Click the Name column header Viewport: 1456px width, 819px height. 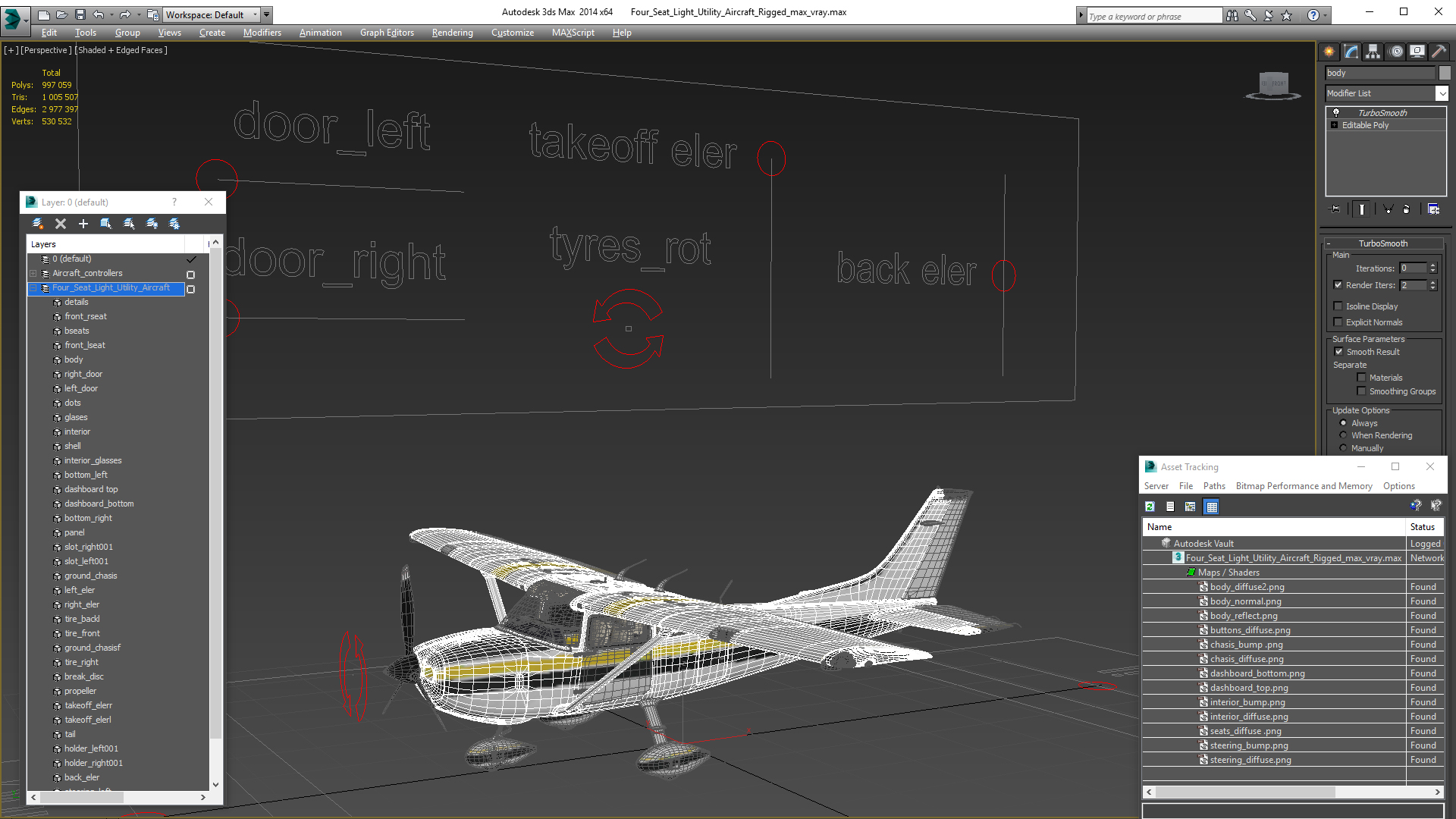[x=1274, y=527]
